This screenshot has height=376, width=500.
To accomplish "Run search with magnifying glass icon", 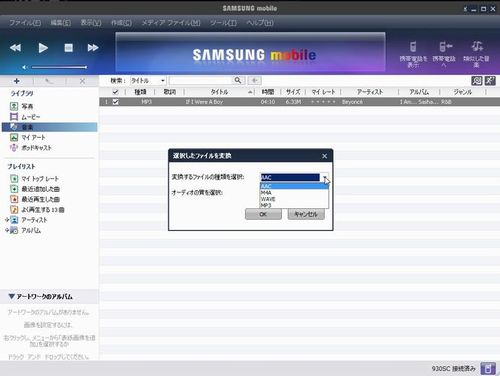I will [238, 80].
